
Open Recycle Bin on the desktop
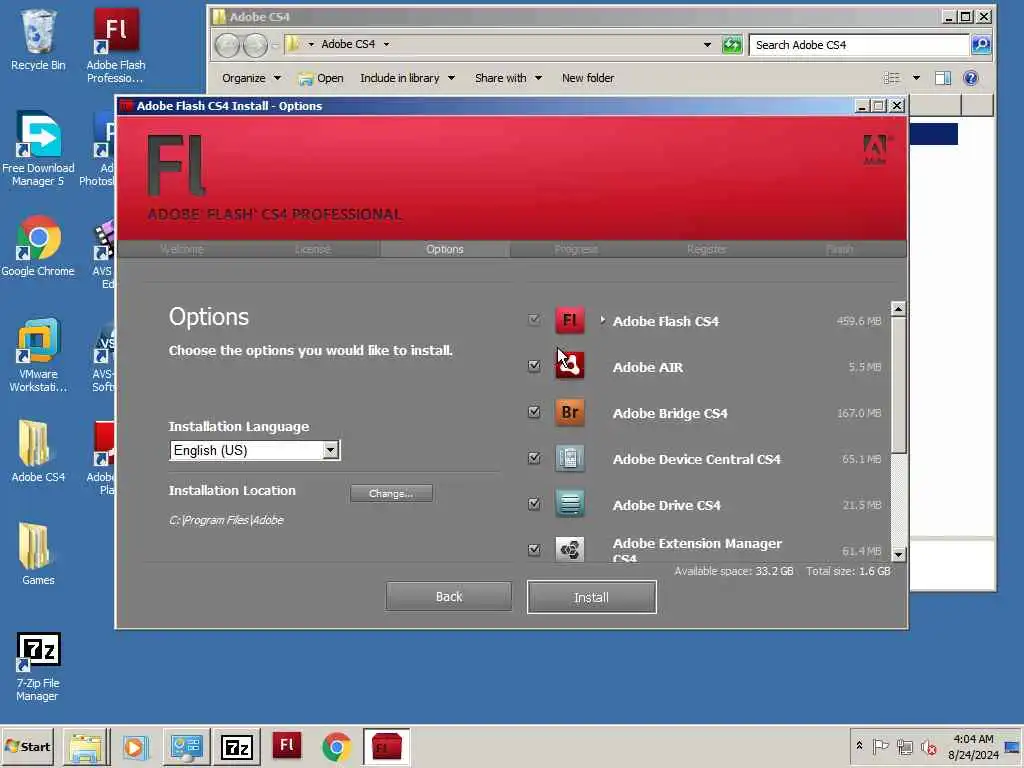point(38,40)
